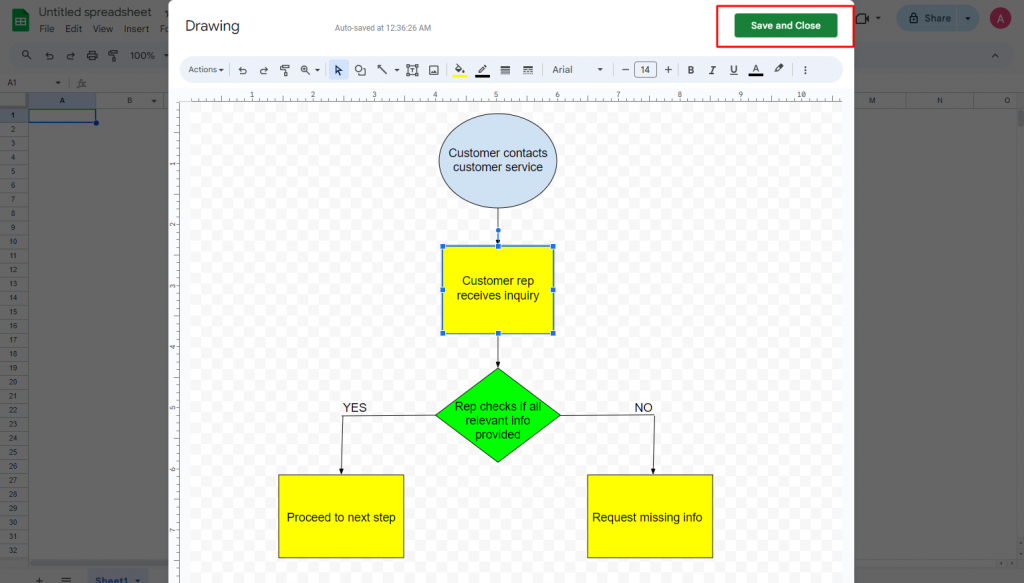Toggle underline formatting
The height and width of the screenshot is (583, 1024).
click(733, 70)
